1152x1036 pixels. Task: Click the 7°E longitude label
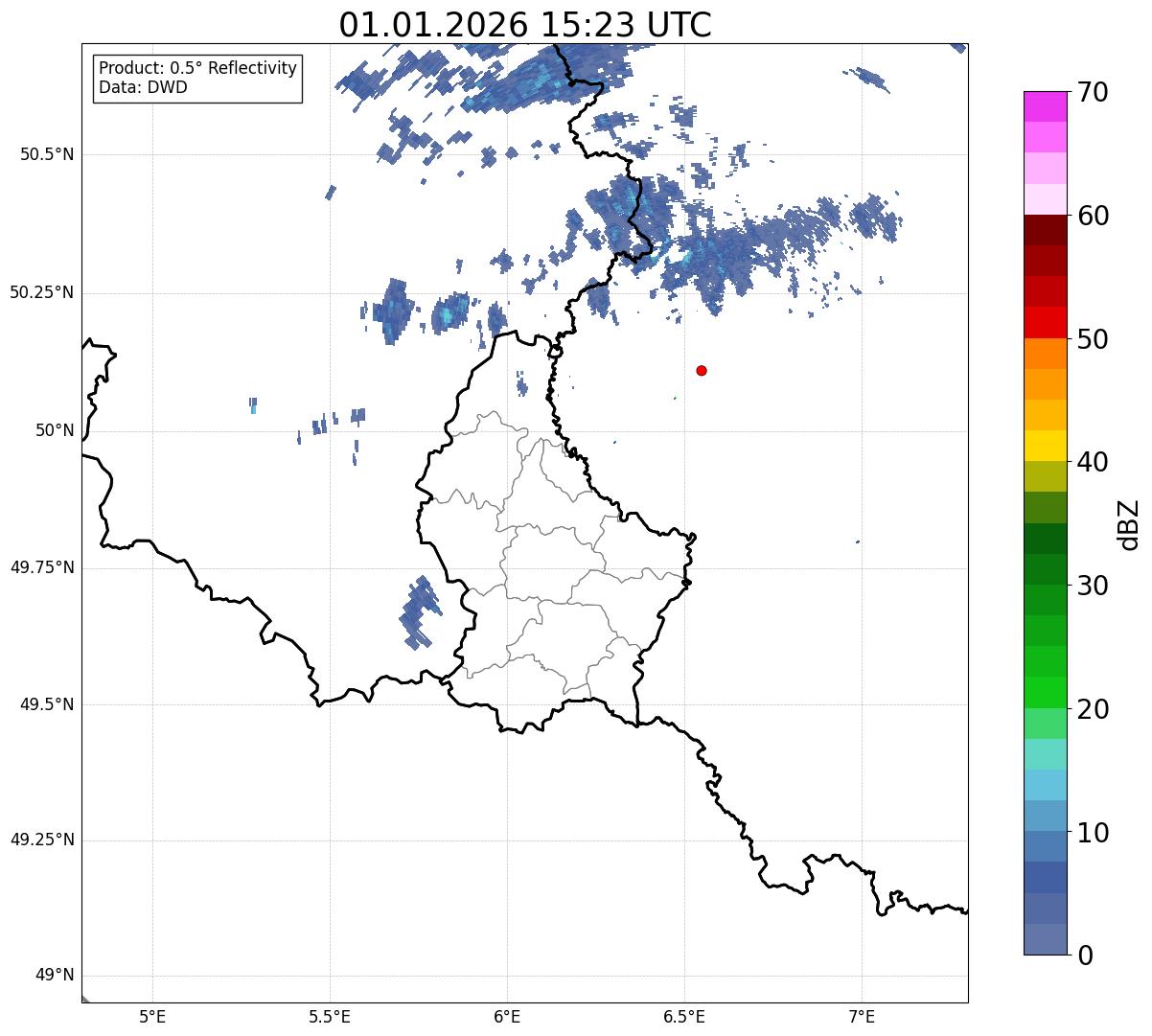(x=862, y=1017)
